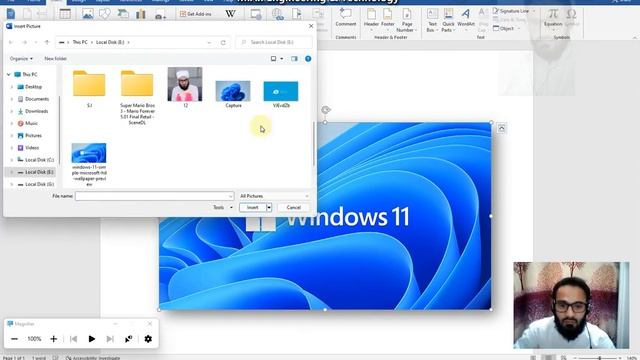
Task: Select Desktop in the navigation tree
Action: tap(33, 87)
